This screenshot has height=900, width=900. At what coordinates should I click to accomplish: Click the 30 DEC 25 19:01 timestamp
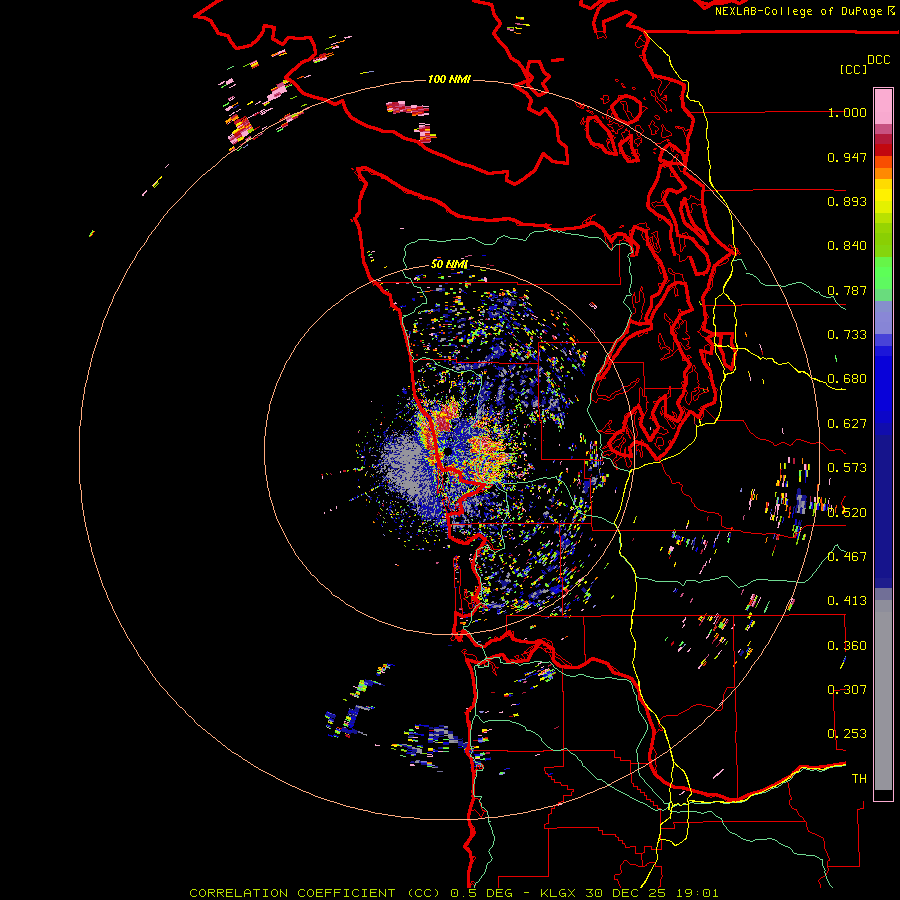pyautogui.click(x=651, y=893)
